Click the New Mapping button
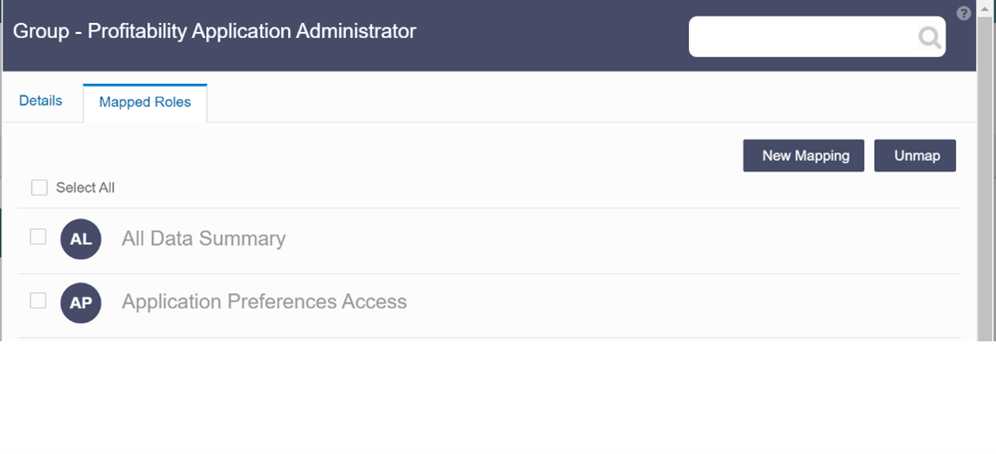This screenshot has height=454, width=996. click(804, 156)
